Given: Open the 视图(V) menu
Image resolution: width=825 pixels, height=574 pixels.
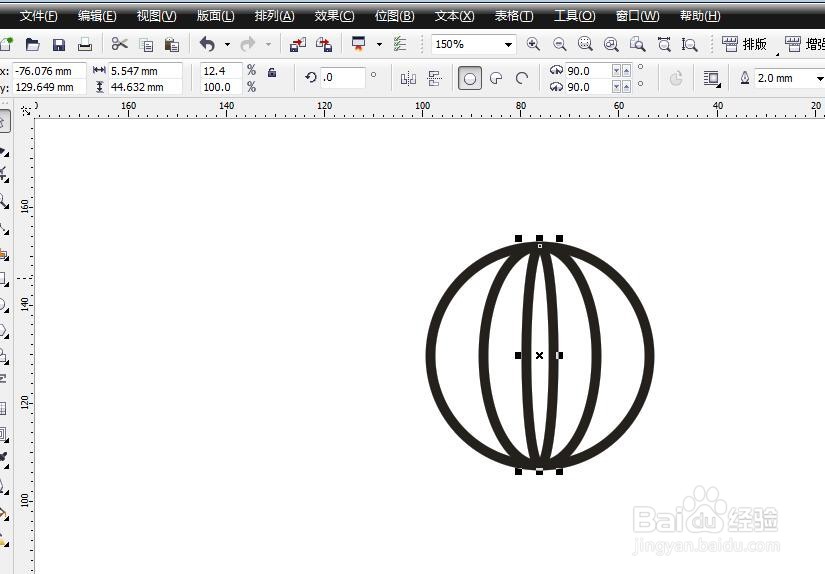Looking at the screenshot, I should click(157, 16).
